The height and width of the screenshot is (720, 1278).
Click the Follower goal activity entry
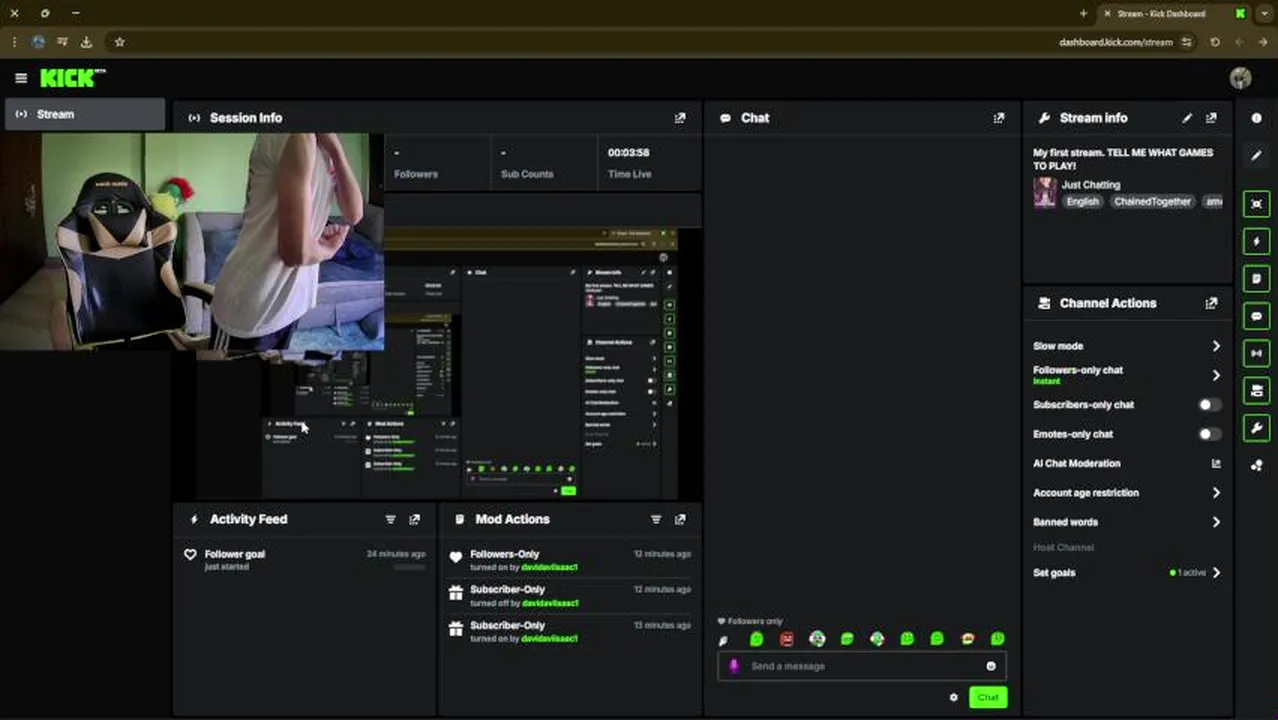[305, 560]
